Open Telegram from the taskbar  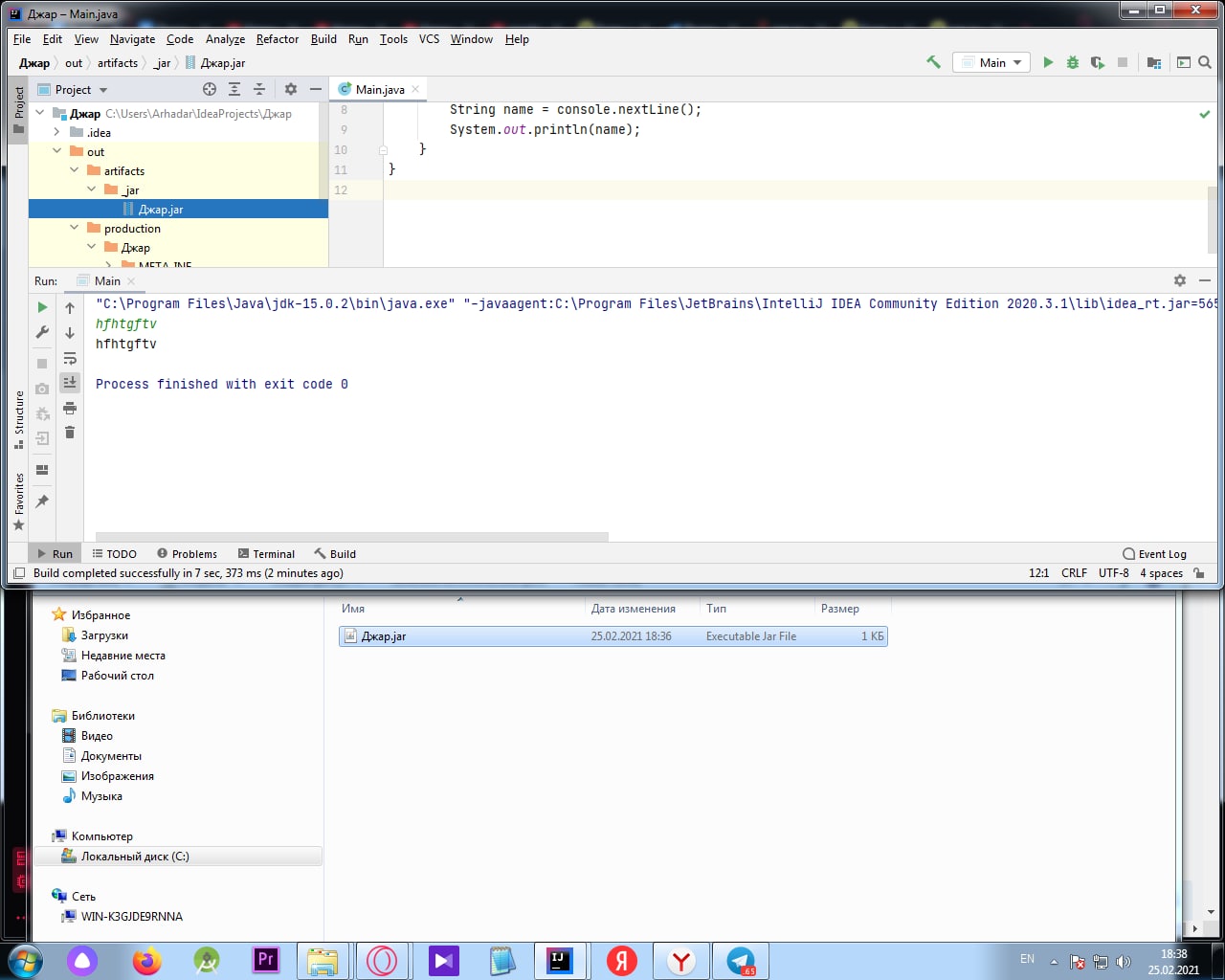pos(741,961)
